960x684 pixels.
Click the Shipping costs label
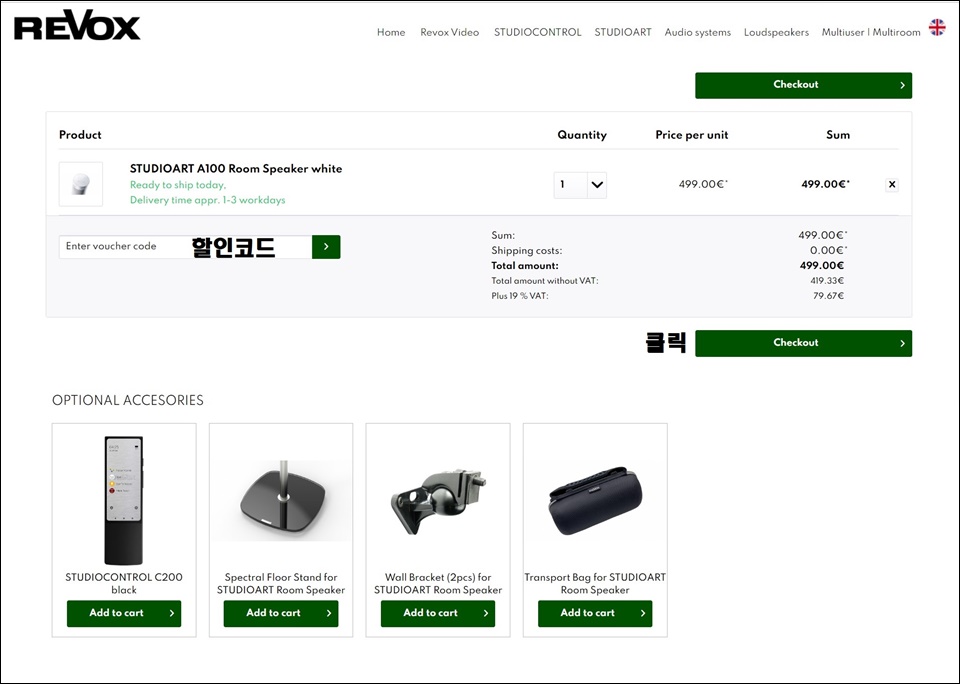tap(527, 250)
